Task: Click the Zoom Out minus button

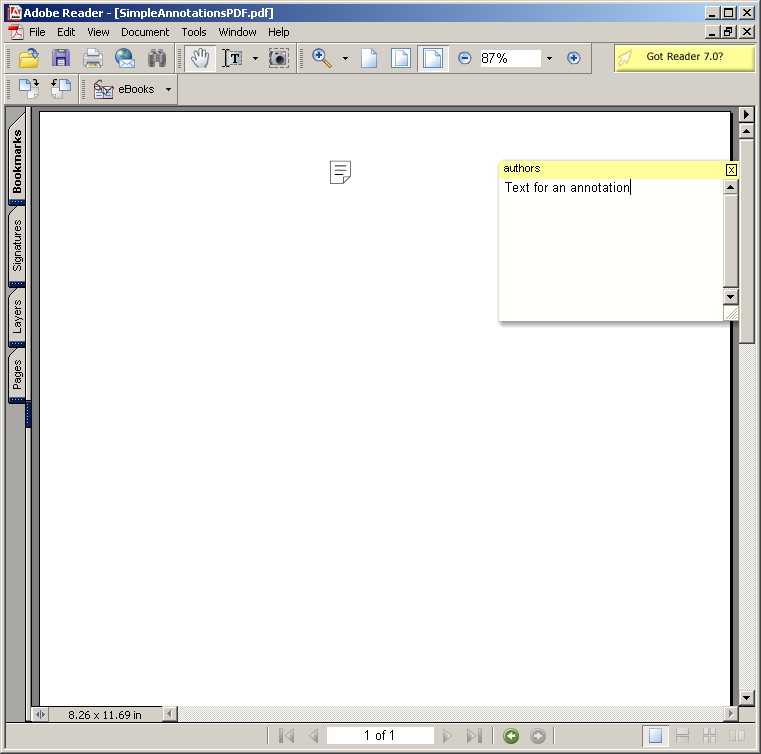Action: 464,58
